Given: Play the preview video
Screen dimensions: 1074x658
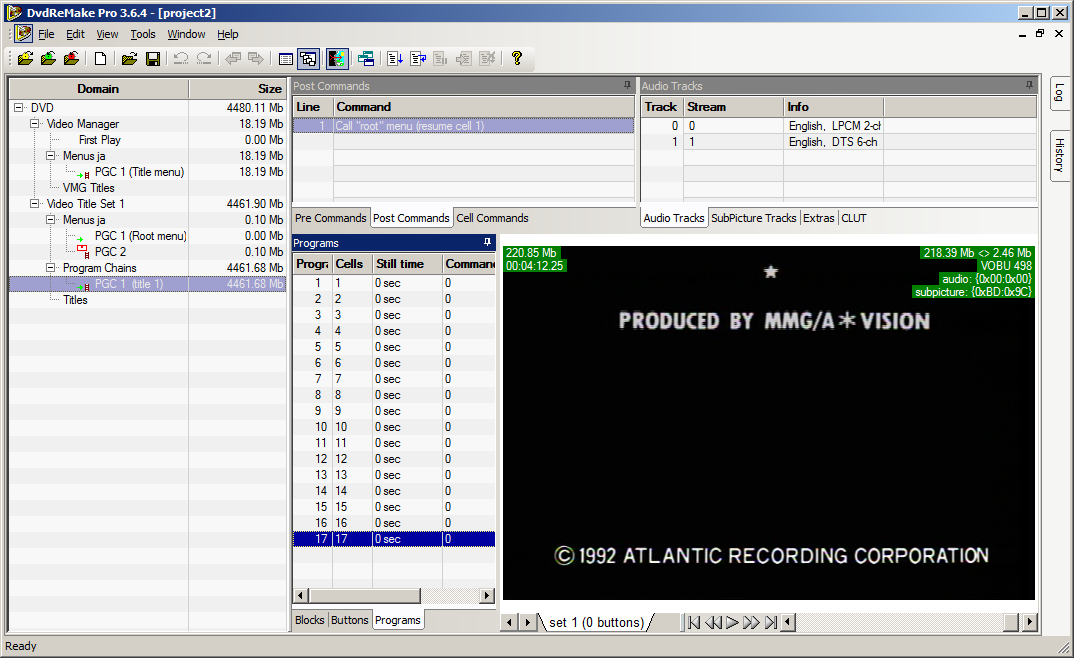Looking at the screenshot, I should click(x=732, y=622).
